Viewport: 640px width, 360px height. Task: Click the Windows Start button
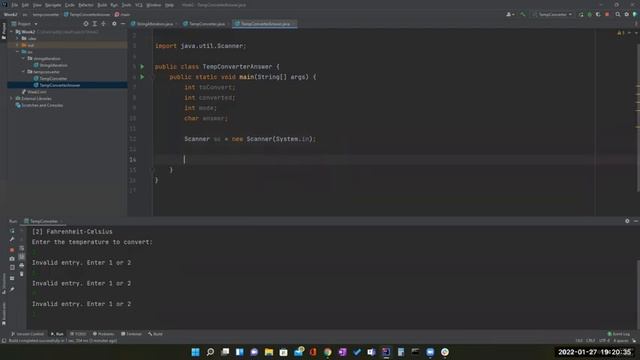tap(196, 352)
